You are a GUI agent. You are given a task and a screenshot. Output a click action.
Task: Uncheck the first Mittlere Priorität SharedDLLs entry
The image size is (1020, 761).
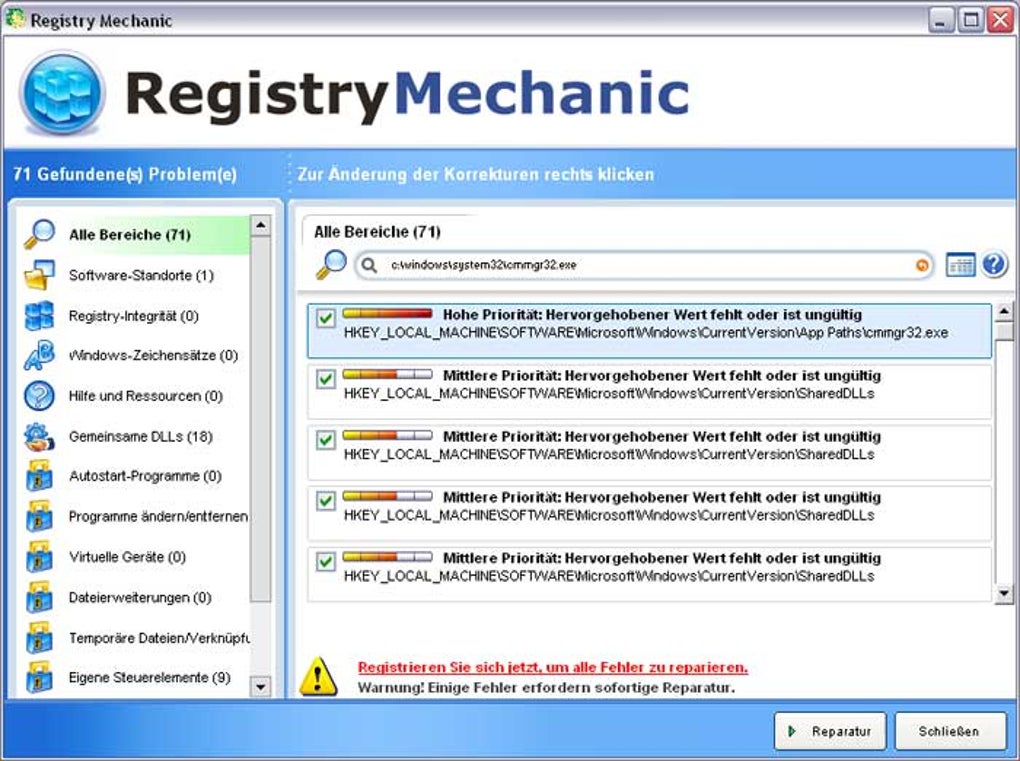326,379
